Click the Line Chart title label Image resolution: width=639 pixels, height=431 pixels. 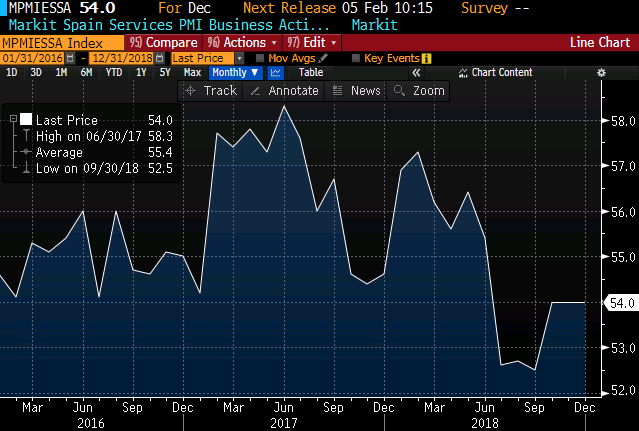[600, 42]
